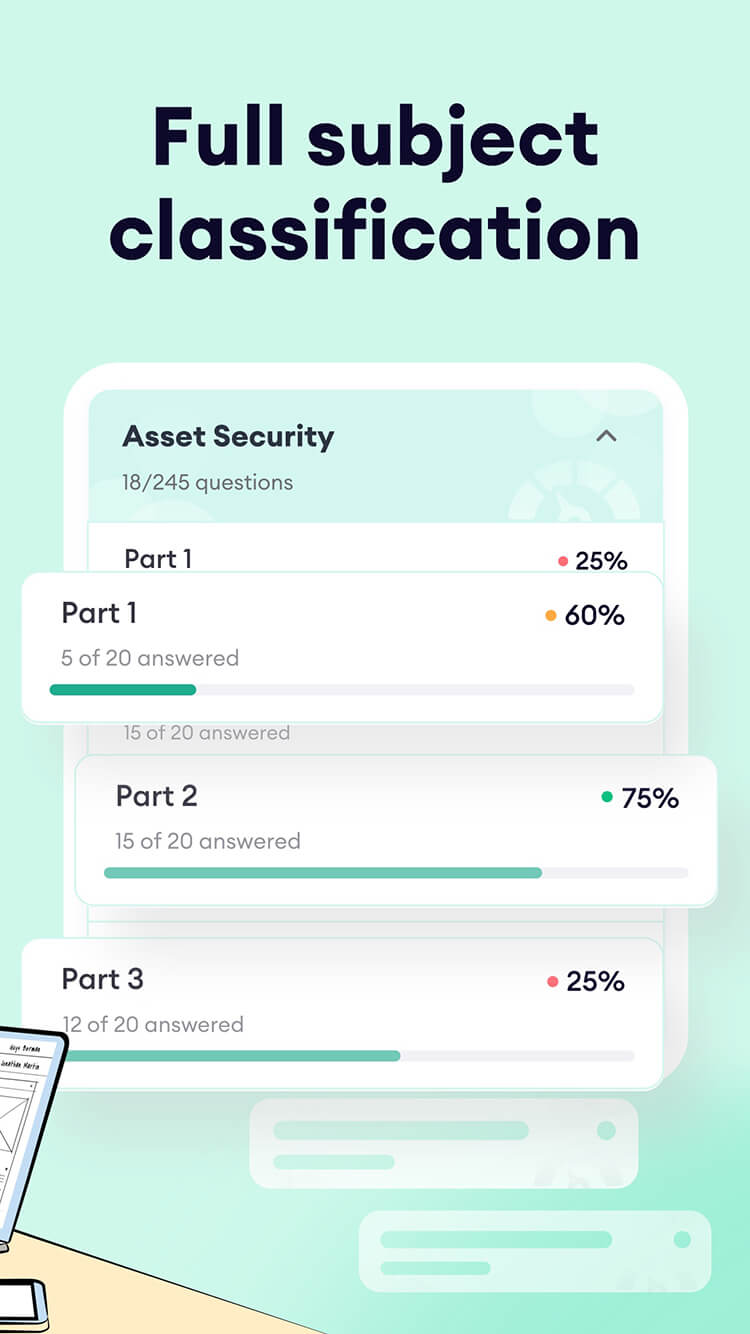The image size is (750, 1334).
Task: Select the green 75% status dot
Action: point(607,797)
